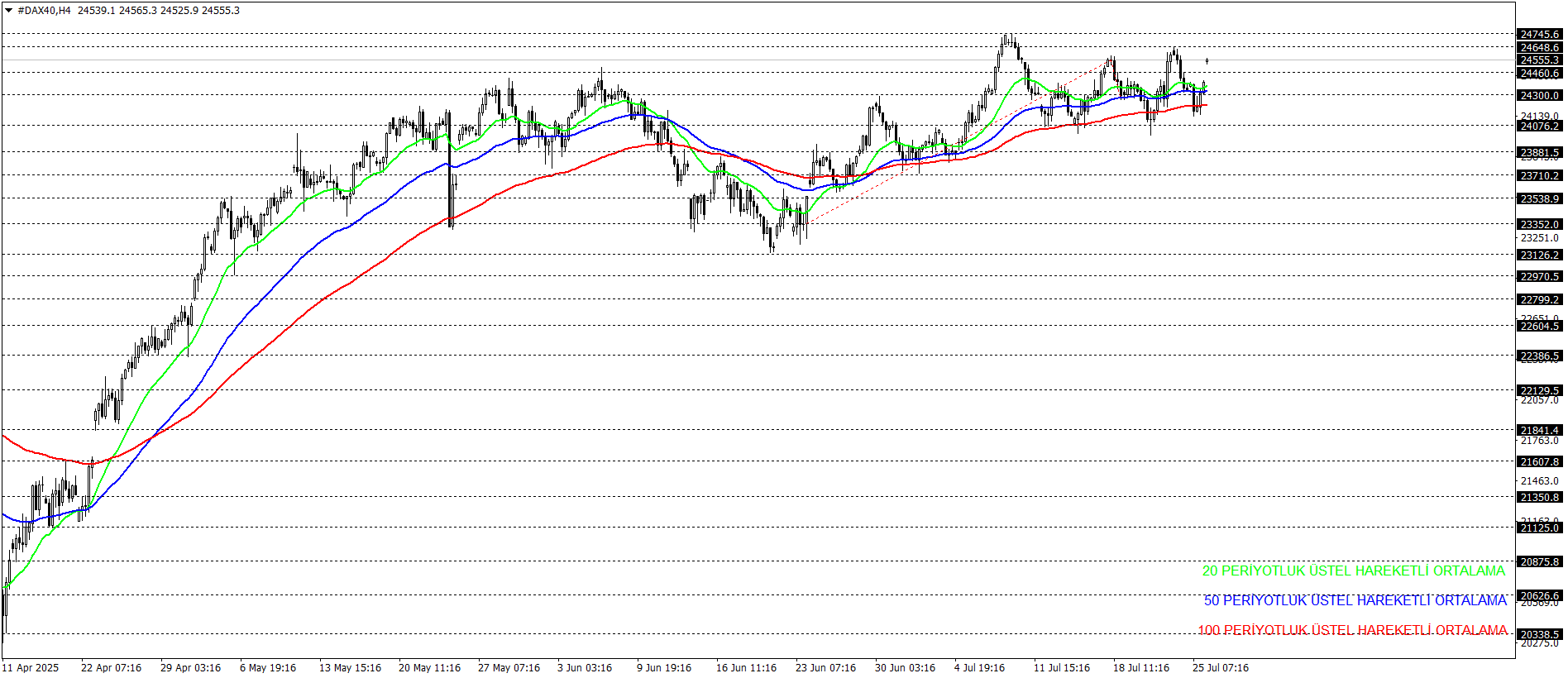Click the 20 May 11:16 time label
1568x678 pixels.
[x=429, y=667]
